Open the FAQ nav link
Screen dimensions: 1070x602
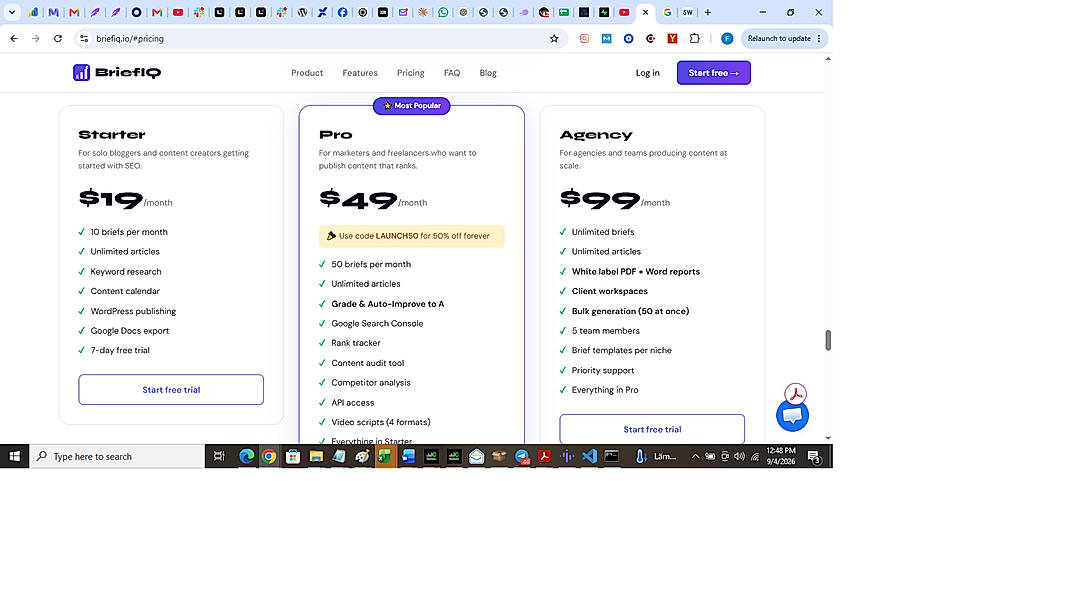click(452, 73)
